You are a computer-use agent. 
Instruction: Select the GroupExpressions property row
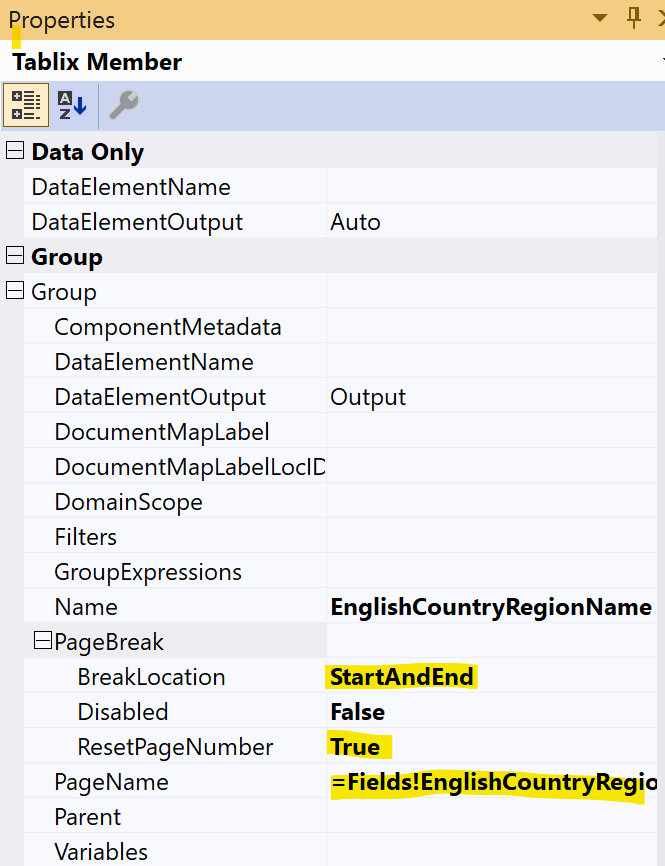[340, 572]
